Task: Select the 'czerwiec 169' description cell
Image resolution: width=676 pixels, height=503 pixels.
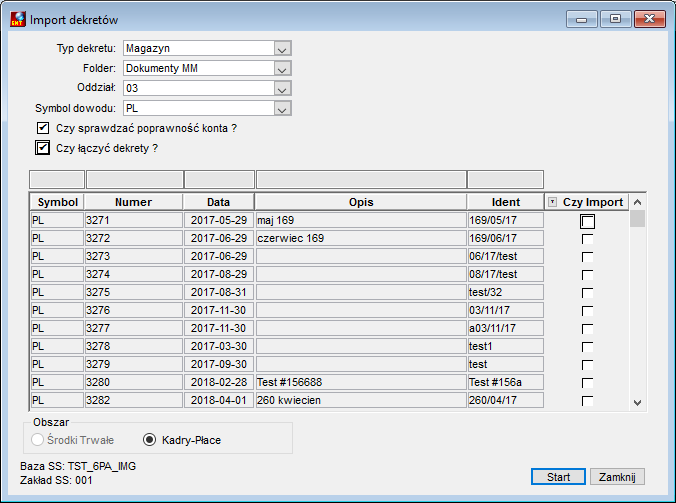Action: click(361, 238)
